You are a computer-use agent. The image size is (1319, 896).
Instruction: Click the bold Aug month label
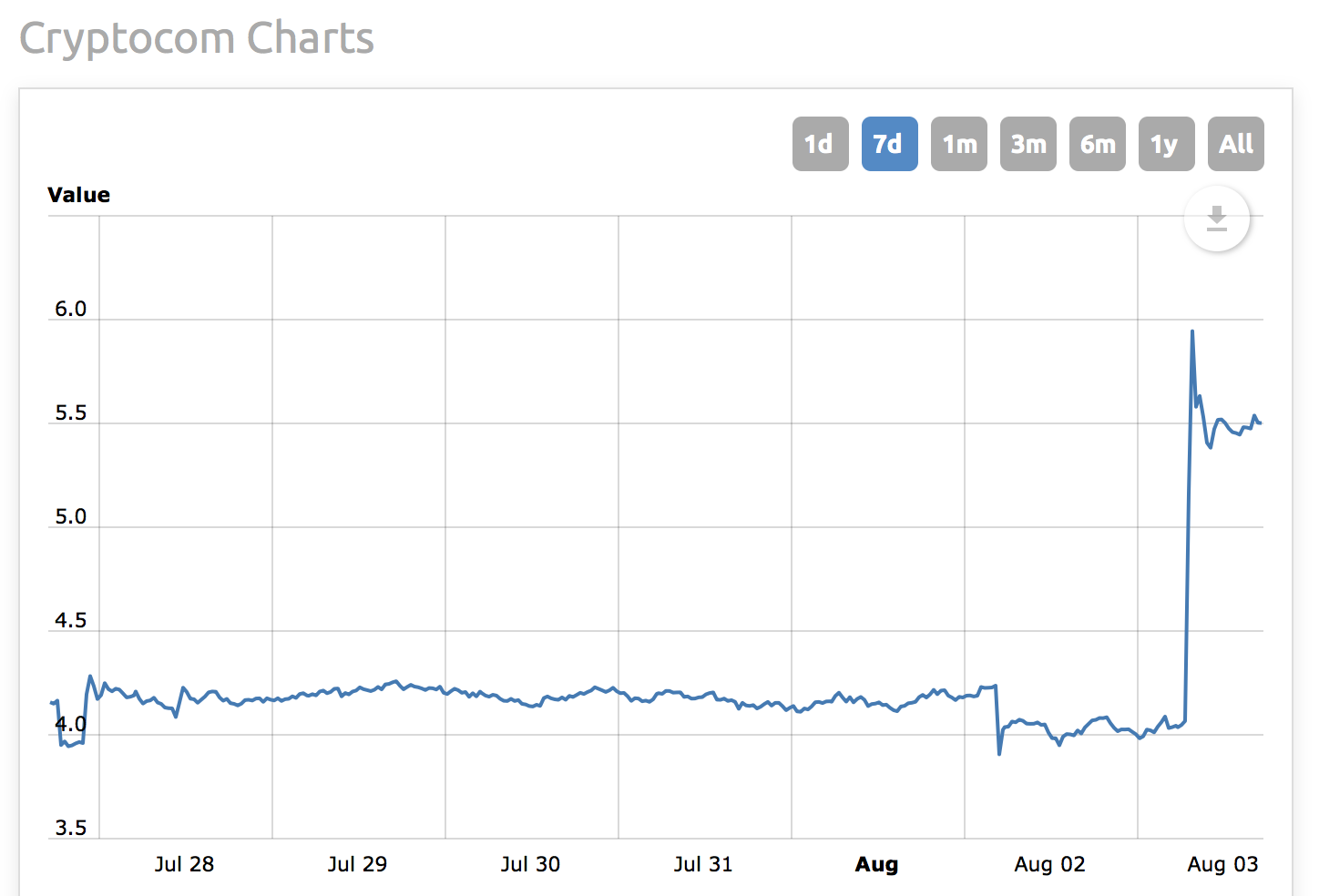pyautogui.click(x=876, y=864)
